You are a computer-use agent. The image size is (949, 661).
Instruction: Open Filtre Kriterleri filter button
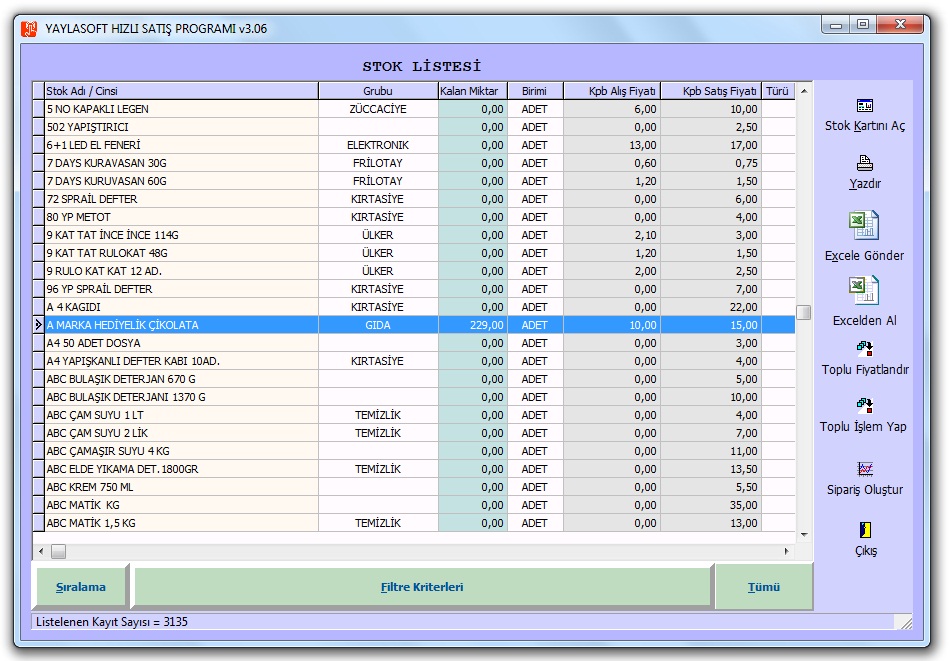[x=422, y=587]
